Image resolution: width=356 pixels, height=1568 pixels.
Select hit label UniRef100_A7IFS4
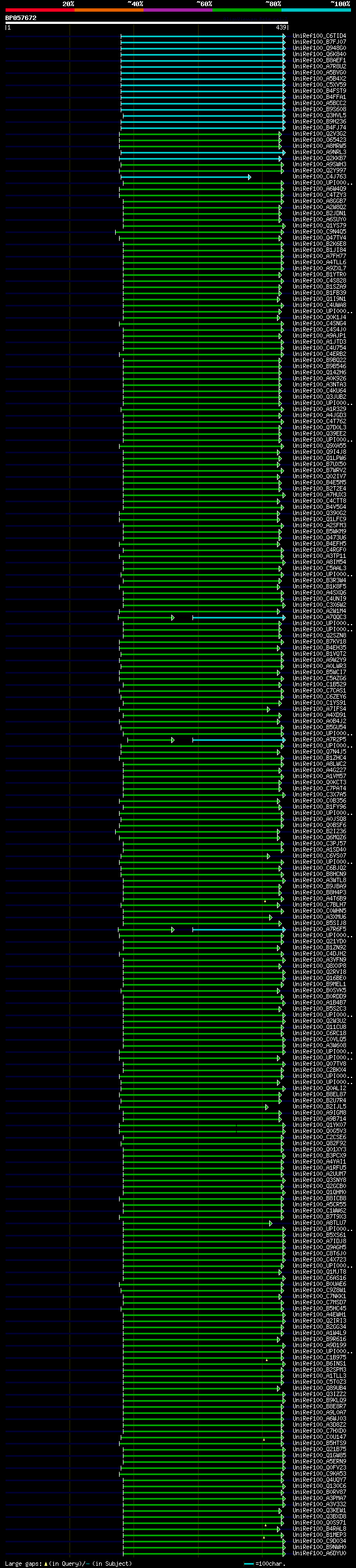click(x=319, y=709)
